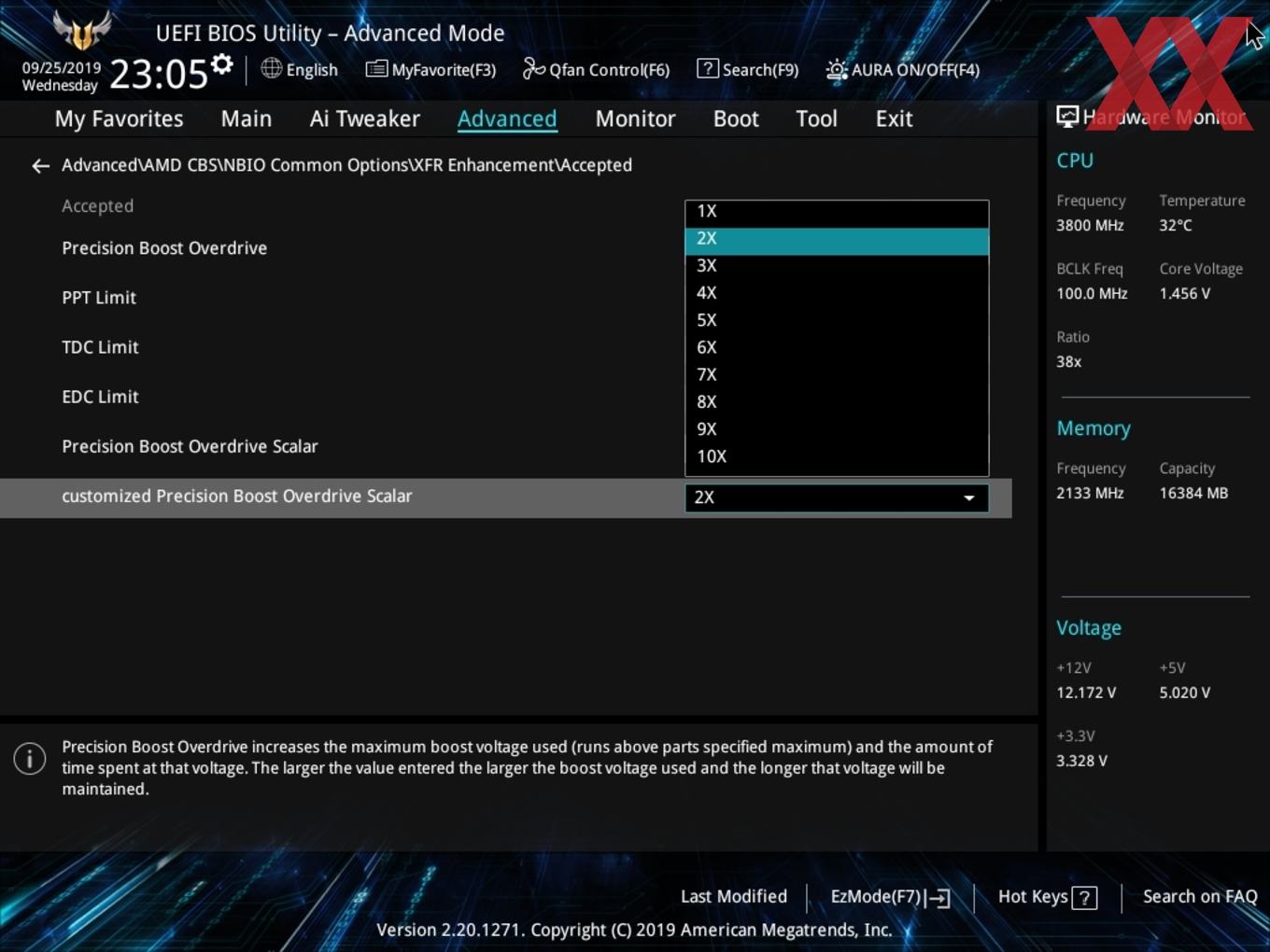This screenshot has width=1270, height=952.
Task: Click Core Voltage value 1.456 V
Action: pyautogui.click(x=1185, y=294)
